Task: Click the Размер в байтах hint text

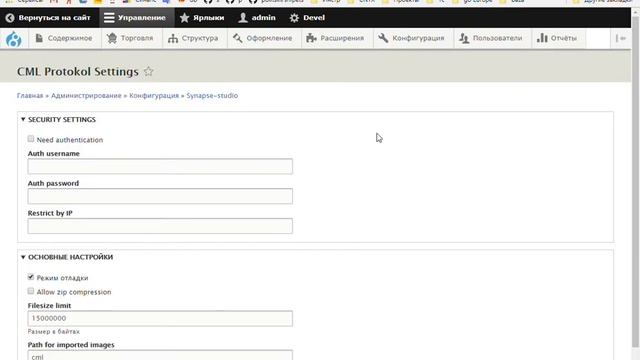Action: point(54,332)
